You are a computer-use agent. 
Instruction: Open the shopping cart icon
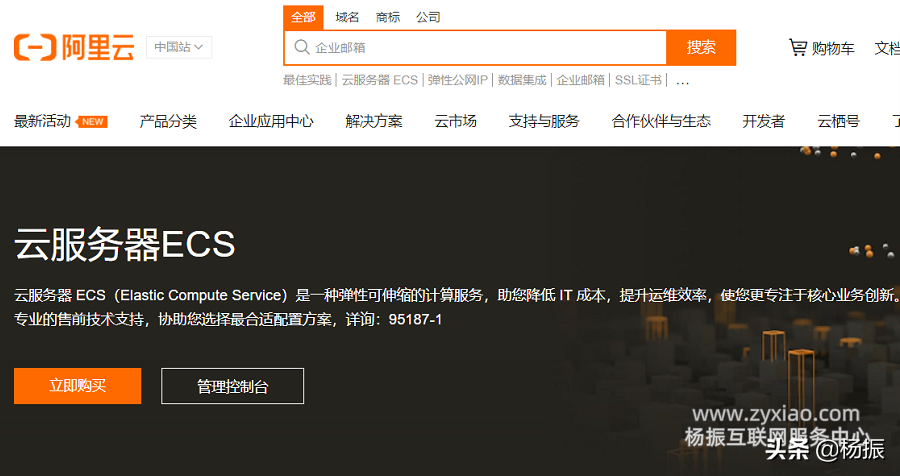(x=798, y=47)
